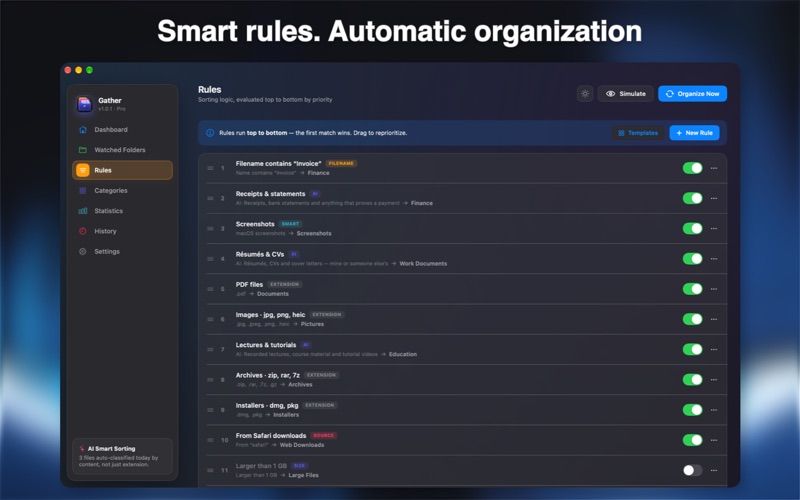
Task: Toggle the PDF files rule switch
Action: click(692, 289)
